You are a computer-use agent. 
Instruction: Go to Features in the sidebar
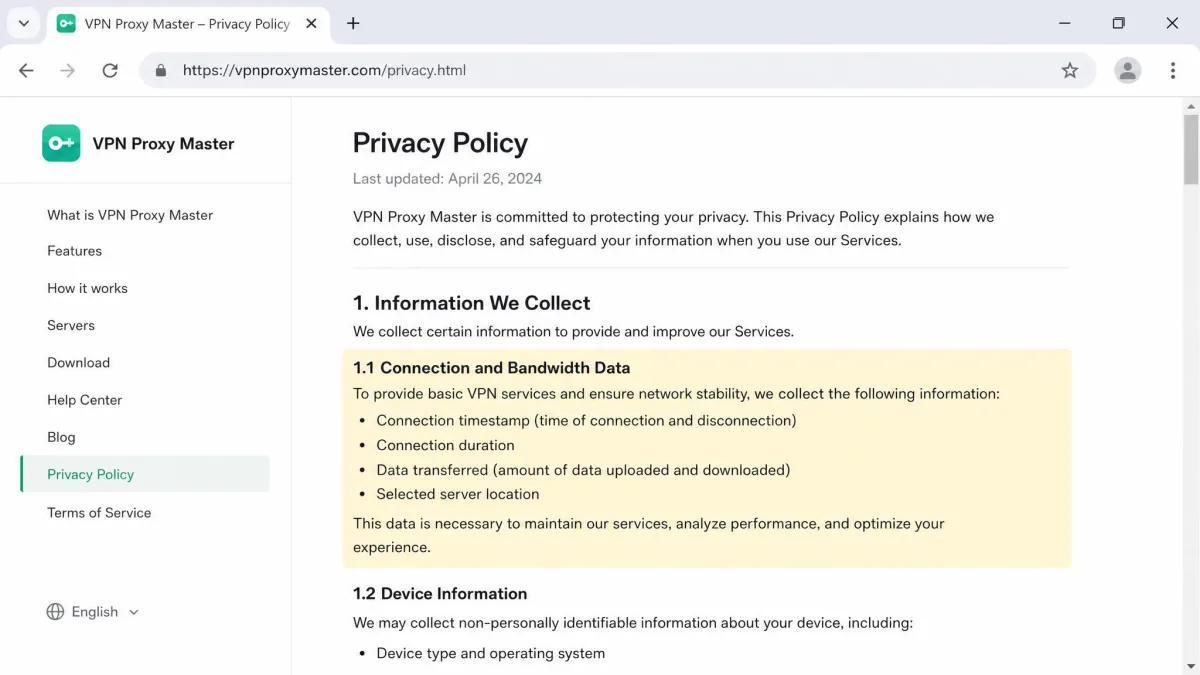click(x=74, y=251)
